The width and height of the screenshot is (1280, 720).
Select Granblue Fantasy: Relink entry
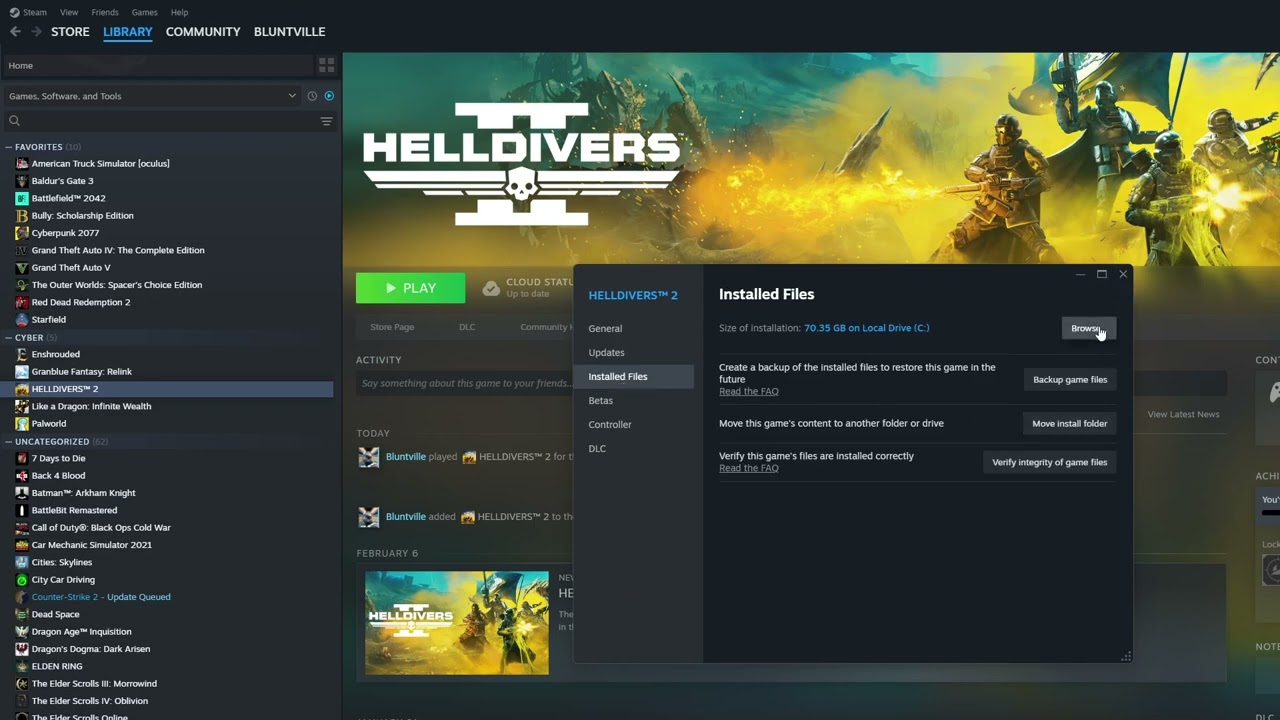[82, 372]
